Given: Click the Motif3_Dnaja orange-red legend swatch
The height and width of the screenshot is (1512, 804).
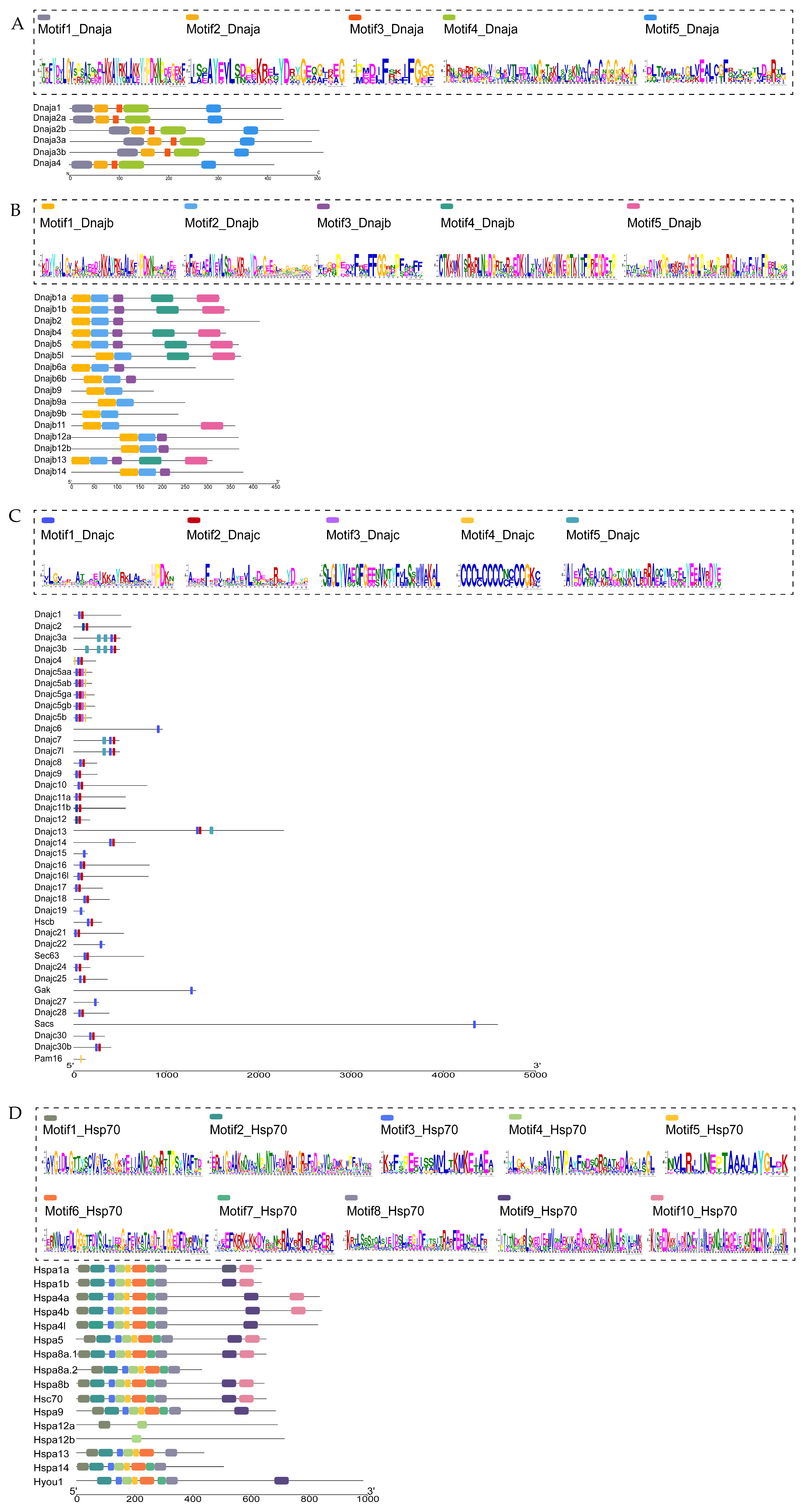Looking at the screenshot, I should (x=354, y=18).
